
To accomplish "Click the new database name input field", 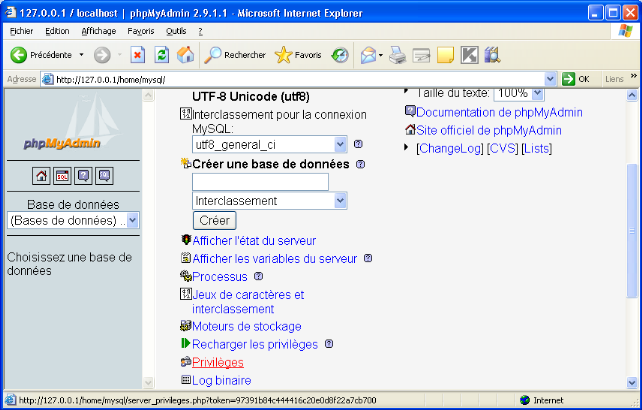I will point(260,182).
